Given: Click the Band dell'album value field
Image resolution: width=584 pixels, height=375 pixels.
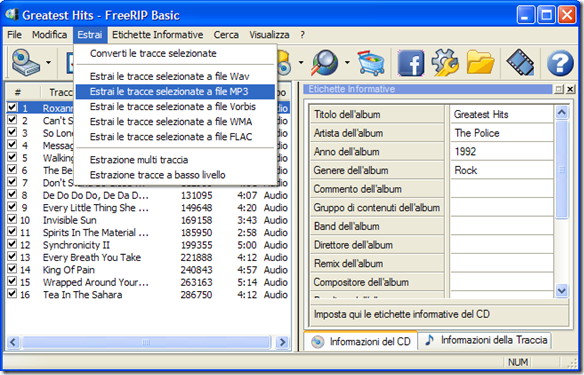Looking at the screenshot, I should pyautogui.click(x=501, y=226).
